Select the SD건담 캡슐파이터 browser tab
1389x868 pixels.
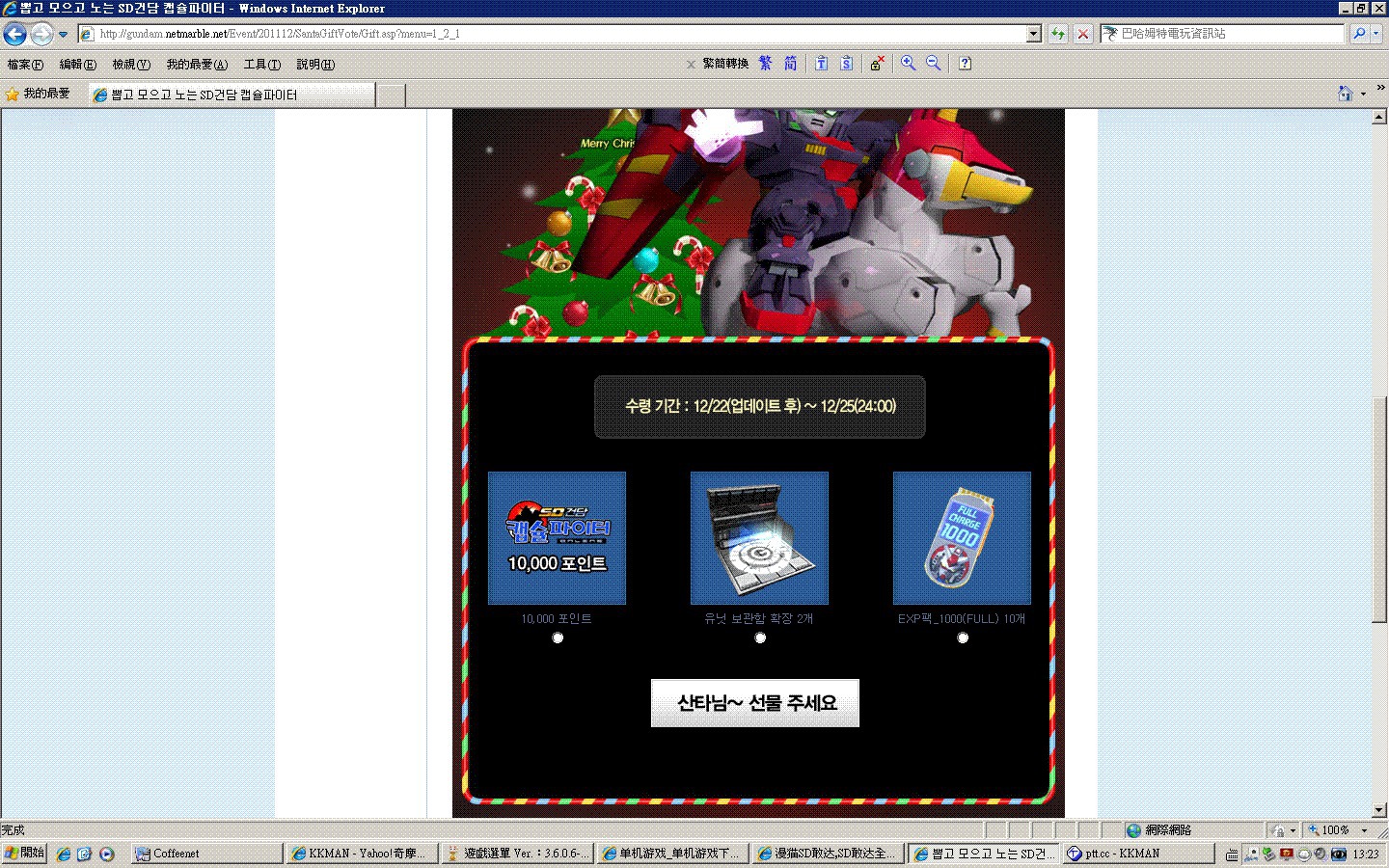231,95
